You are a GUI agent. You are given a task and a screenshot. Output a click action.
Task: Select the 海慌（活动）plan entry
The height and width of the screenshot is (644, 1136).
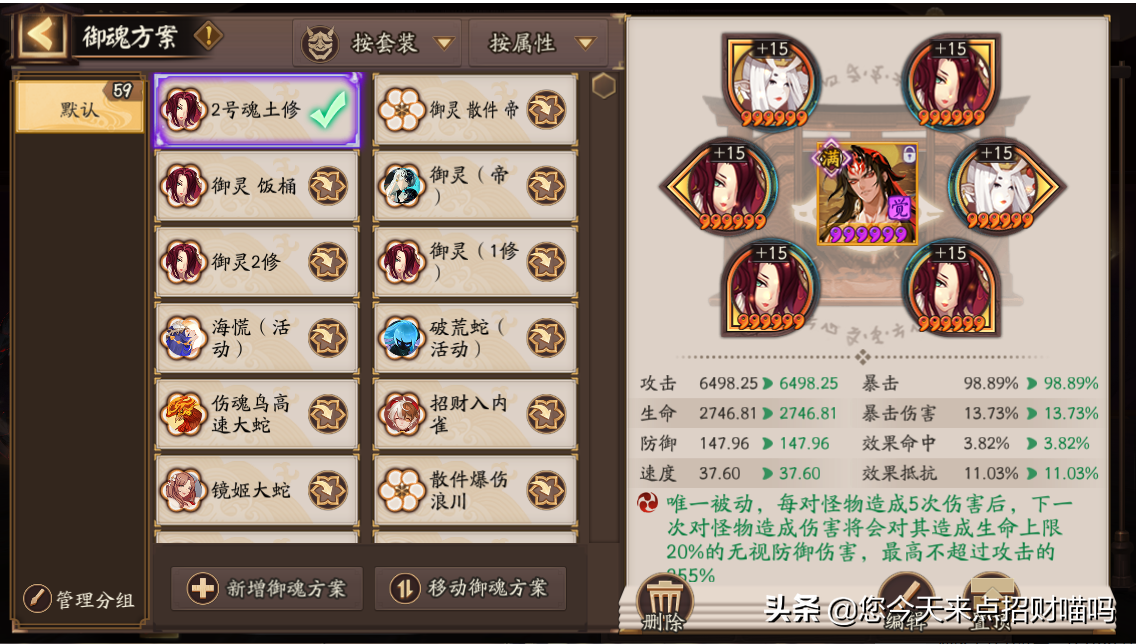point(256,338)
